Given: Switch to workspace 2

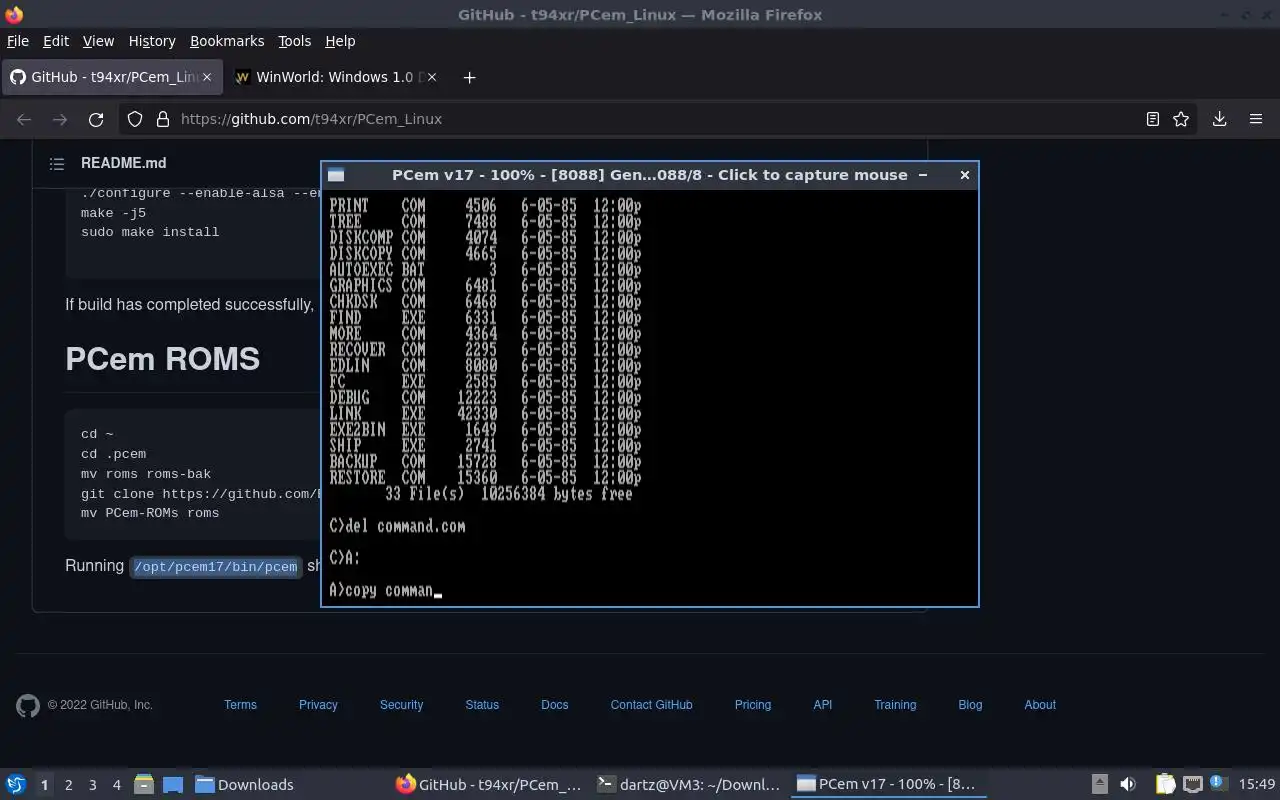Looking at the screenshot, I should [68, 784].
